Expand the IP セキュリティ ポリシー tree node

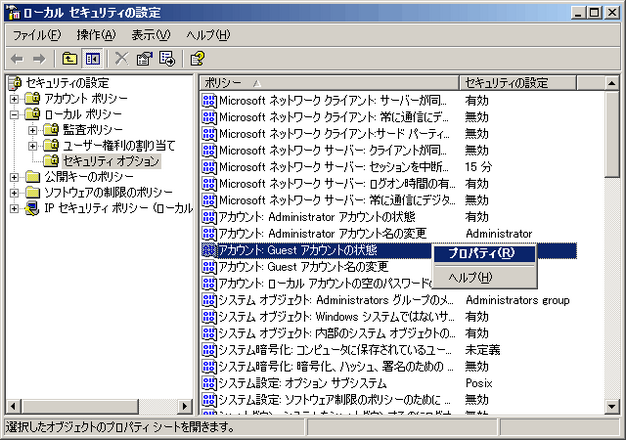14,208
